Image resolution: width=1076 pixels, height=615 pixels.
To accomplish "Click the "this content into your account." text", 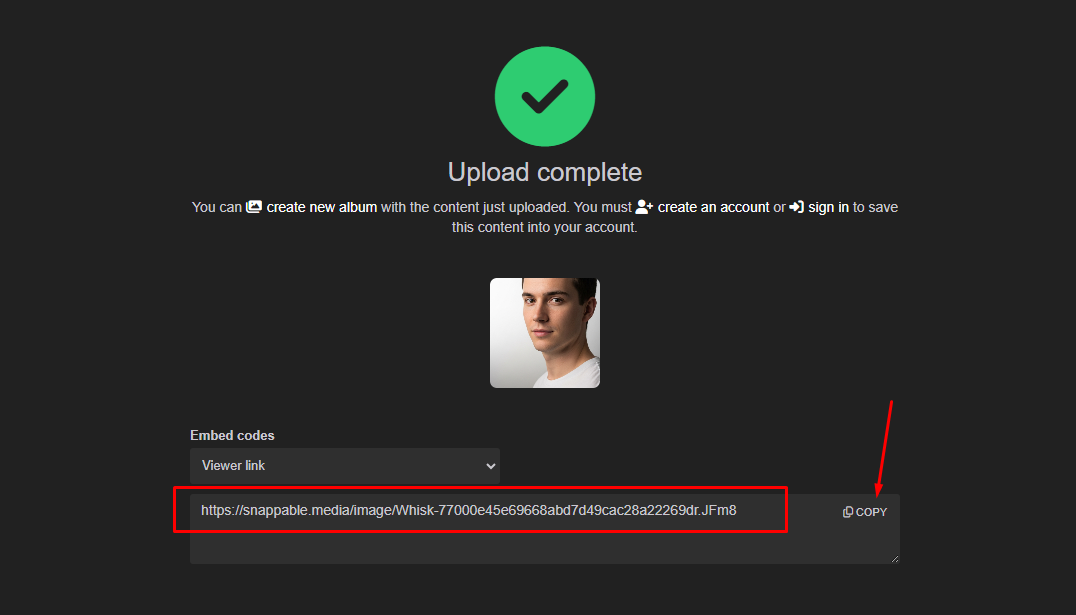I will [x=544, y=227].
